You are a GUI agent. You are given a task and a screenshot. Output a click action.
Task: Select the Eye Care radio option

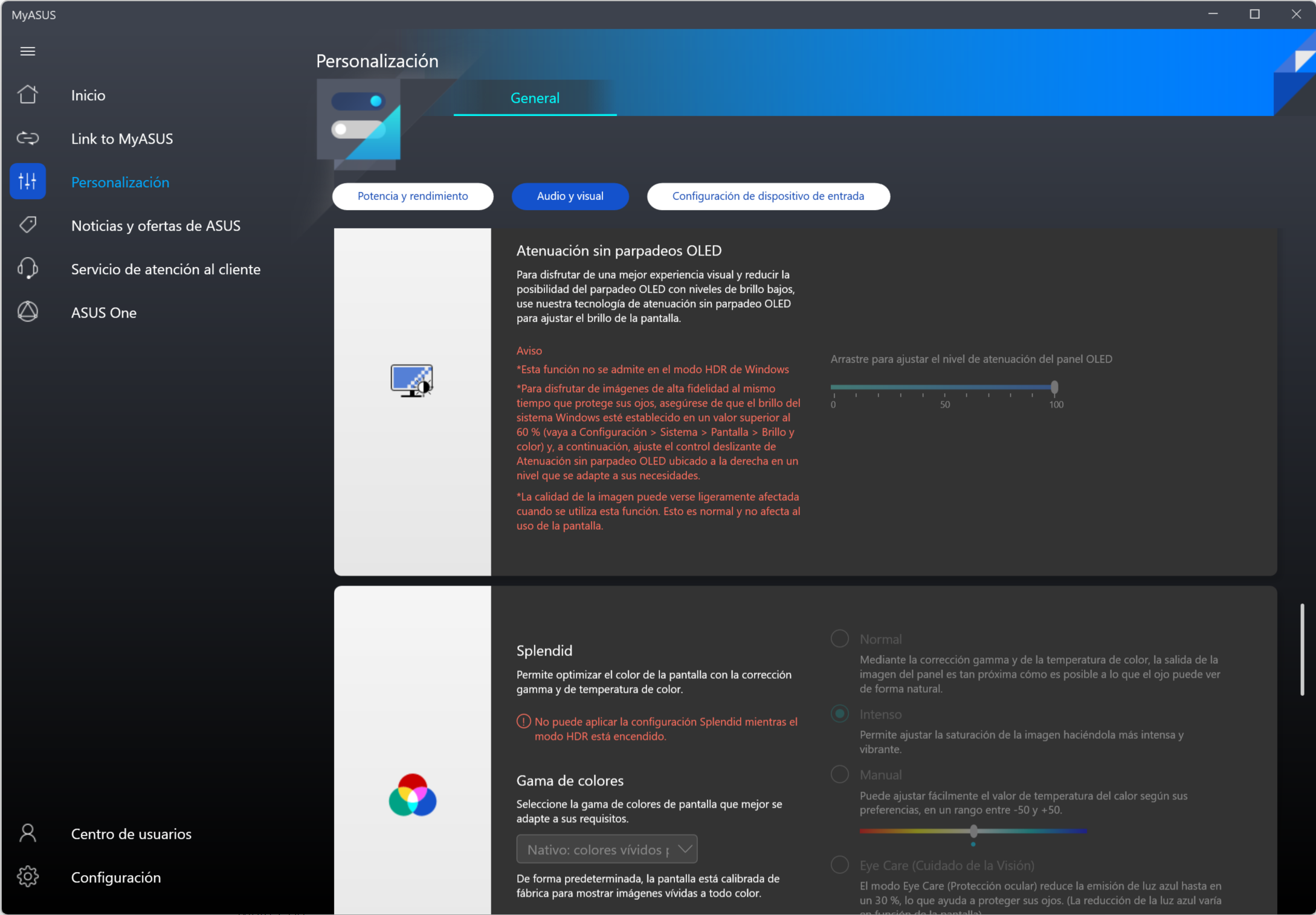pyautogui.click(x=840, y=865)
